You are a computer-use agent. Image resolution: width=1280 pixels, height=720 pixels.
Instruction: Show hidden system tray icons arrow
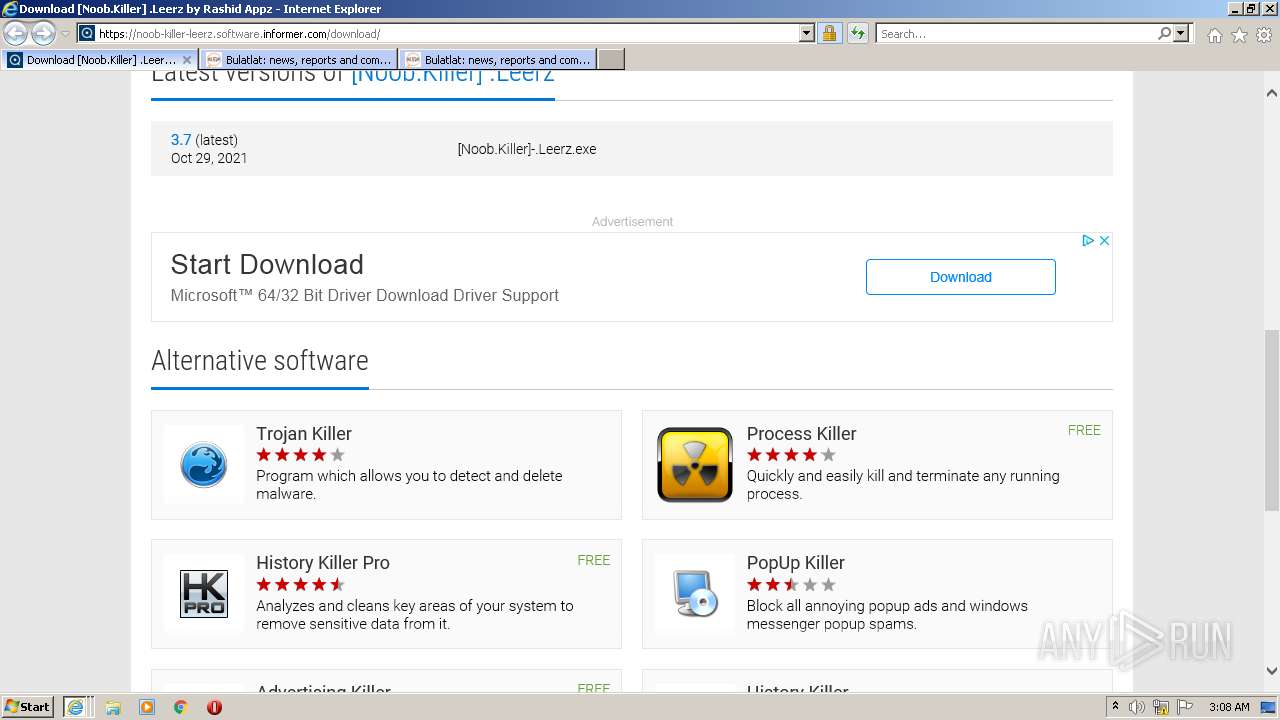click(1115, 706)
